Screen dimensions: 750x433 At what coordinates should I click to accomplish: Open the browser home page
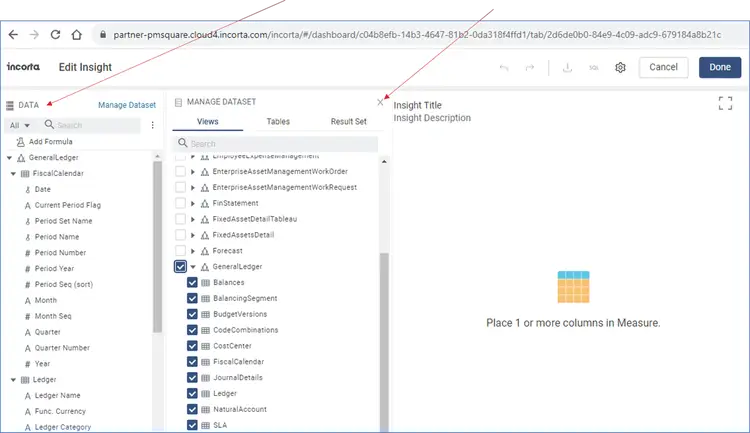[77, 34]
